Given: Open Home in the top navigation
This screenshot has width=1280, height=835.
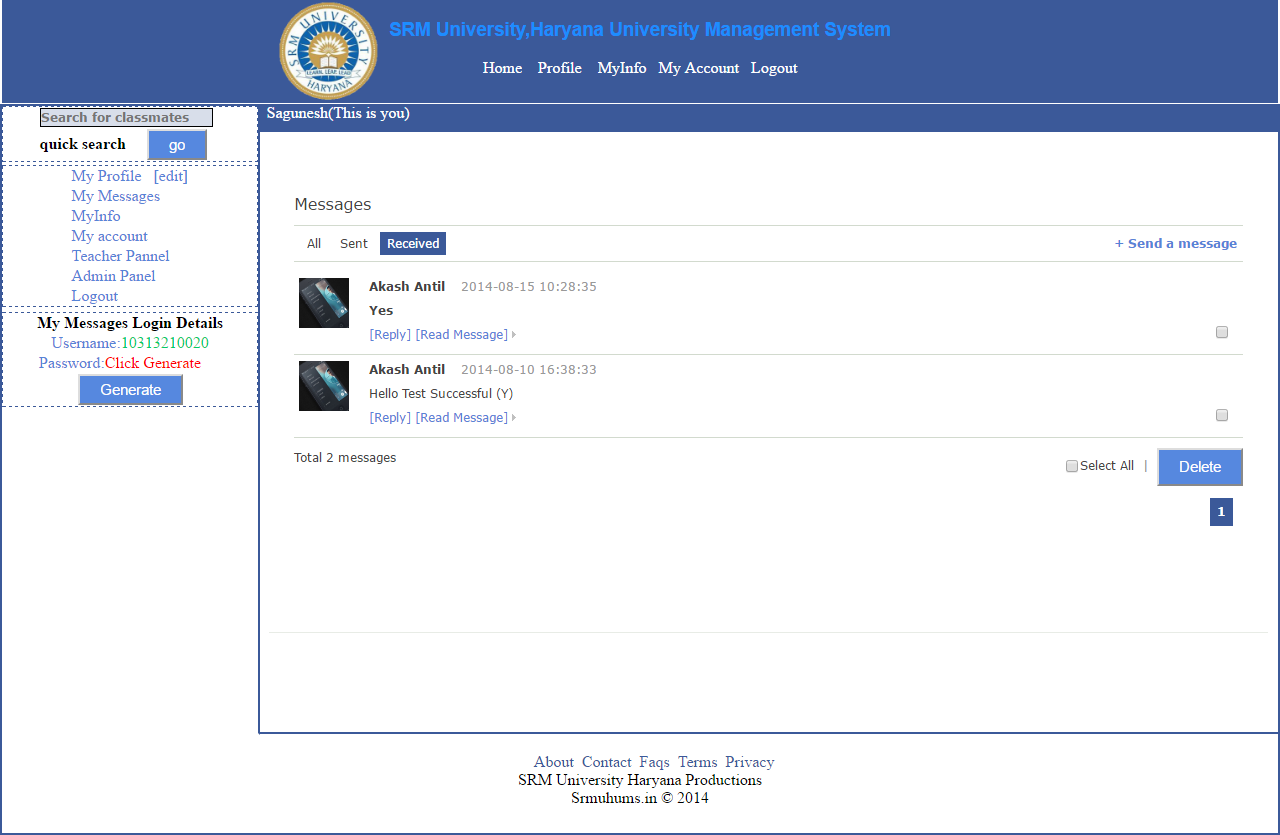Looking at the screenshot, I should pos(502,68).
